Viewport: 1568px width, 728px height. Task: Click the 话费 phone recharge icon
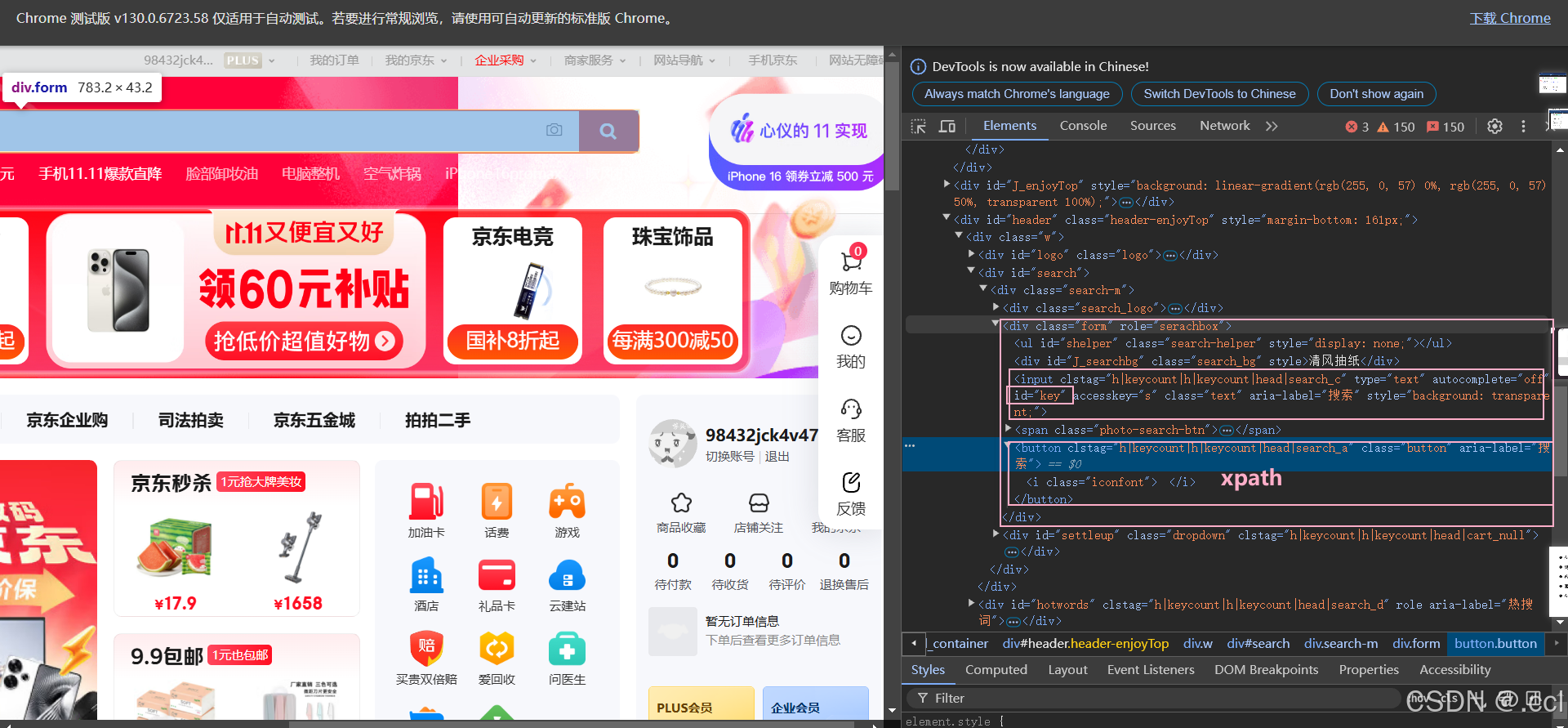click(x=497, y=501)
